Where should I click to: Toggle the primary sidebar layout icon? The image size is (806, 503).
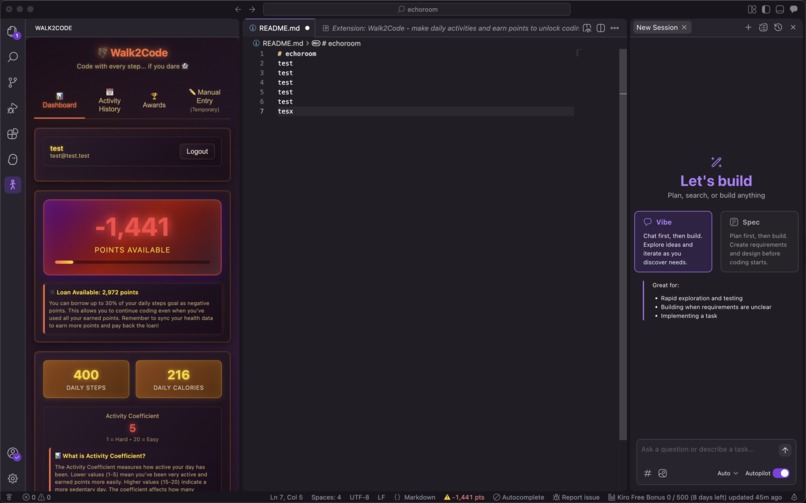[x=766, y=9]
